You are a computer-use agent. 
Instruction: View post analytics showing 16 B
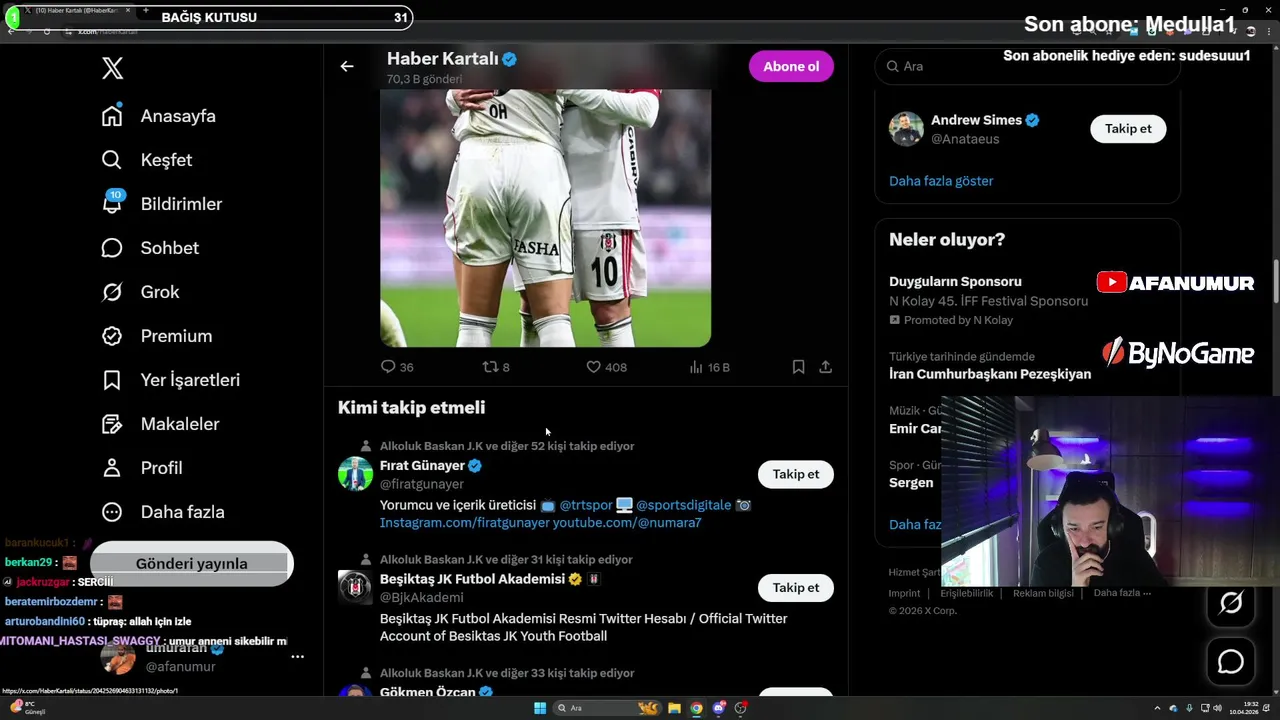pos(696,367)
